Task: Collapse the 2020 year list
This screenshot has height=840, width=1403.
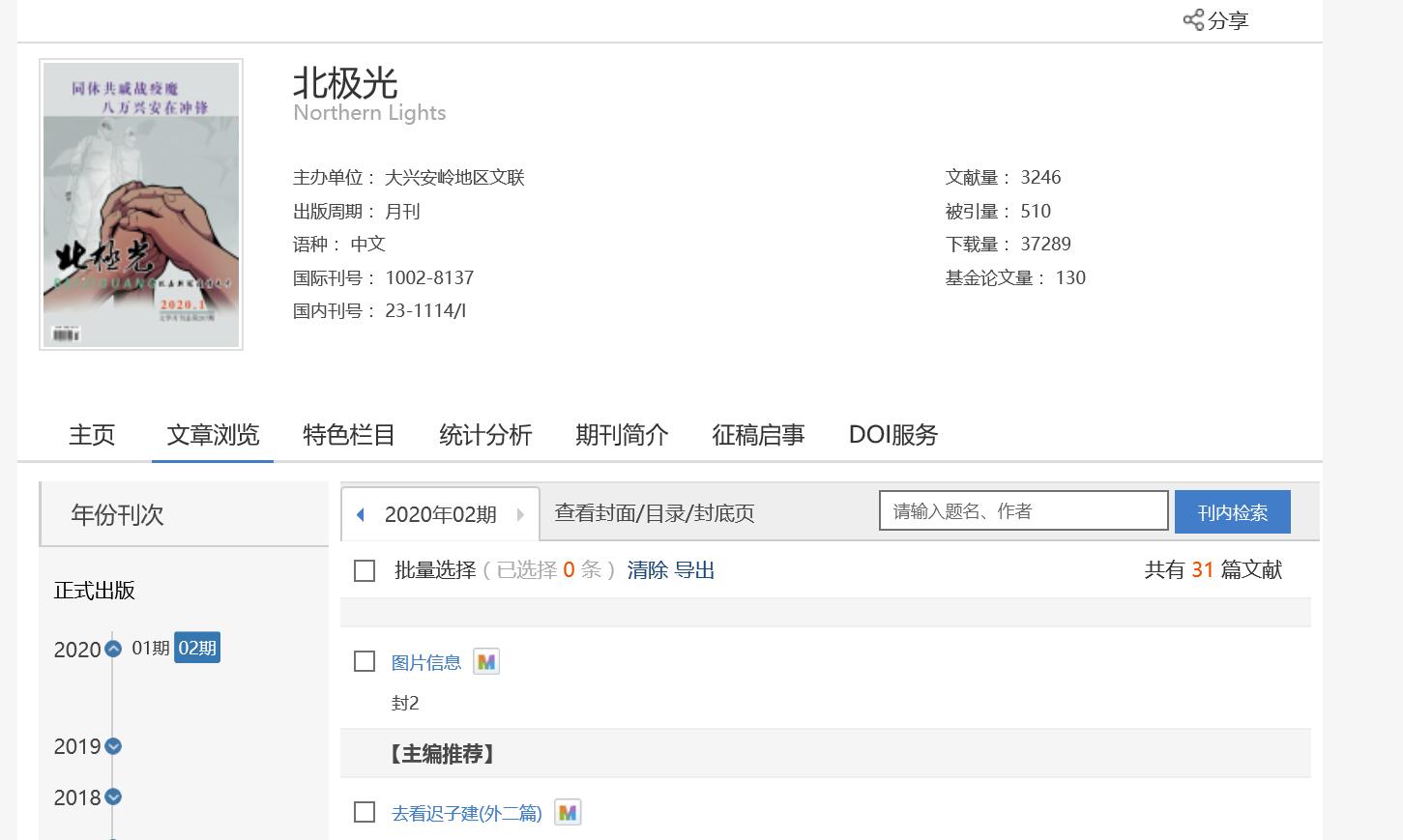Action: point(113,649)
